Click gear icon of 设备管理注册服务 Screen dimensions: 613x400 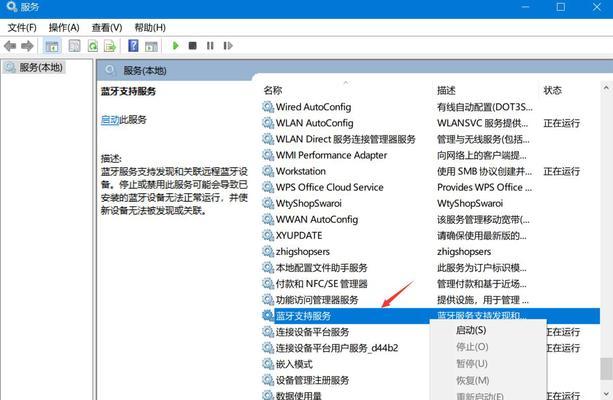coord(268,380)
